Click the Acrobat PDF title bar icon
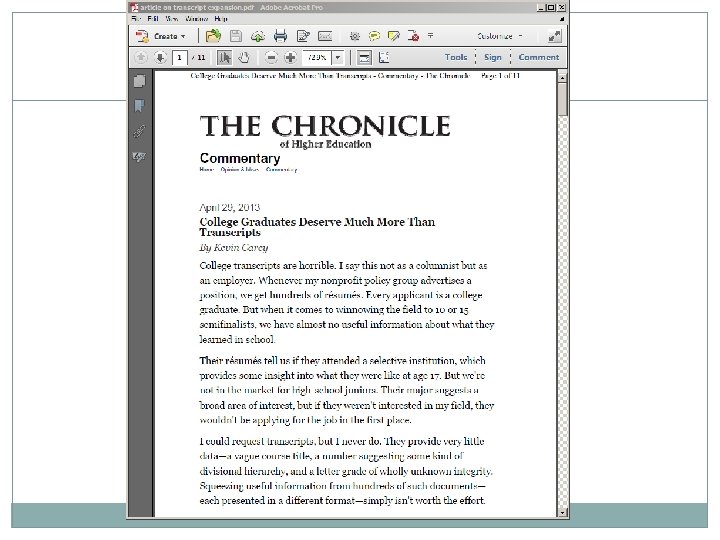Screen dimensions: 720x540 [x=134, y=7]
